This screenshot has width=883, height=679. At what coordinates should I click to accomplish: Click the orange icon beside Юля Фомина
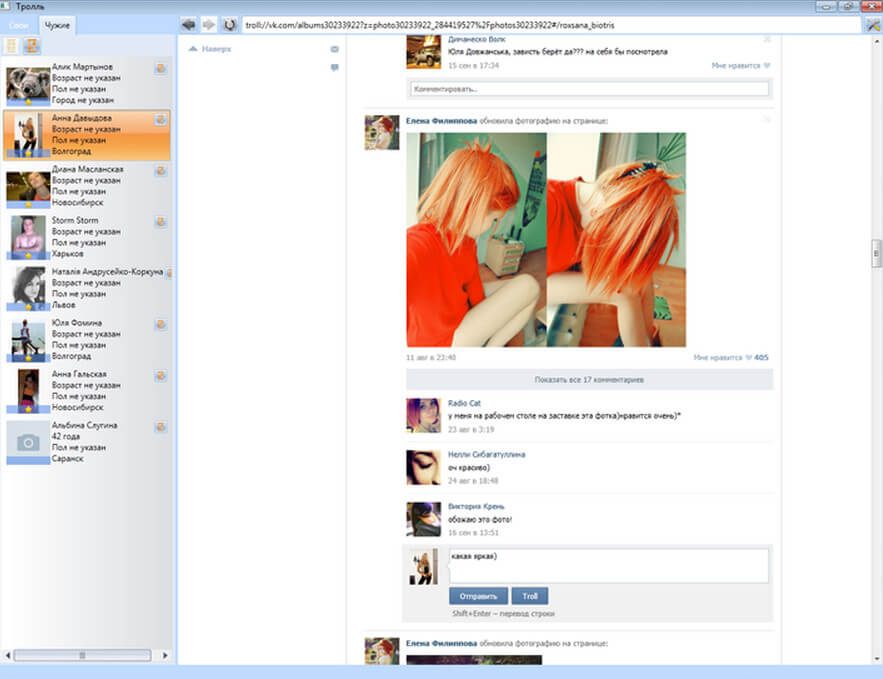(160, 324)
